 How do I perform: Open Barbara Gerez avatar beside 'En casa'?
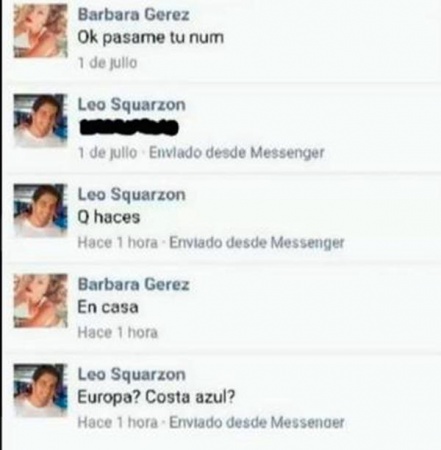[40, 300]
